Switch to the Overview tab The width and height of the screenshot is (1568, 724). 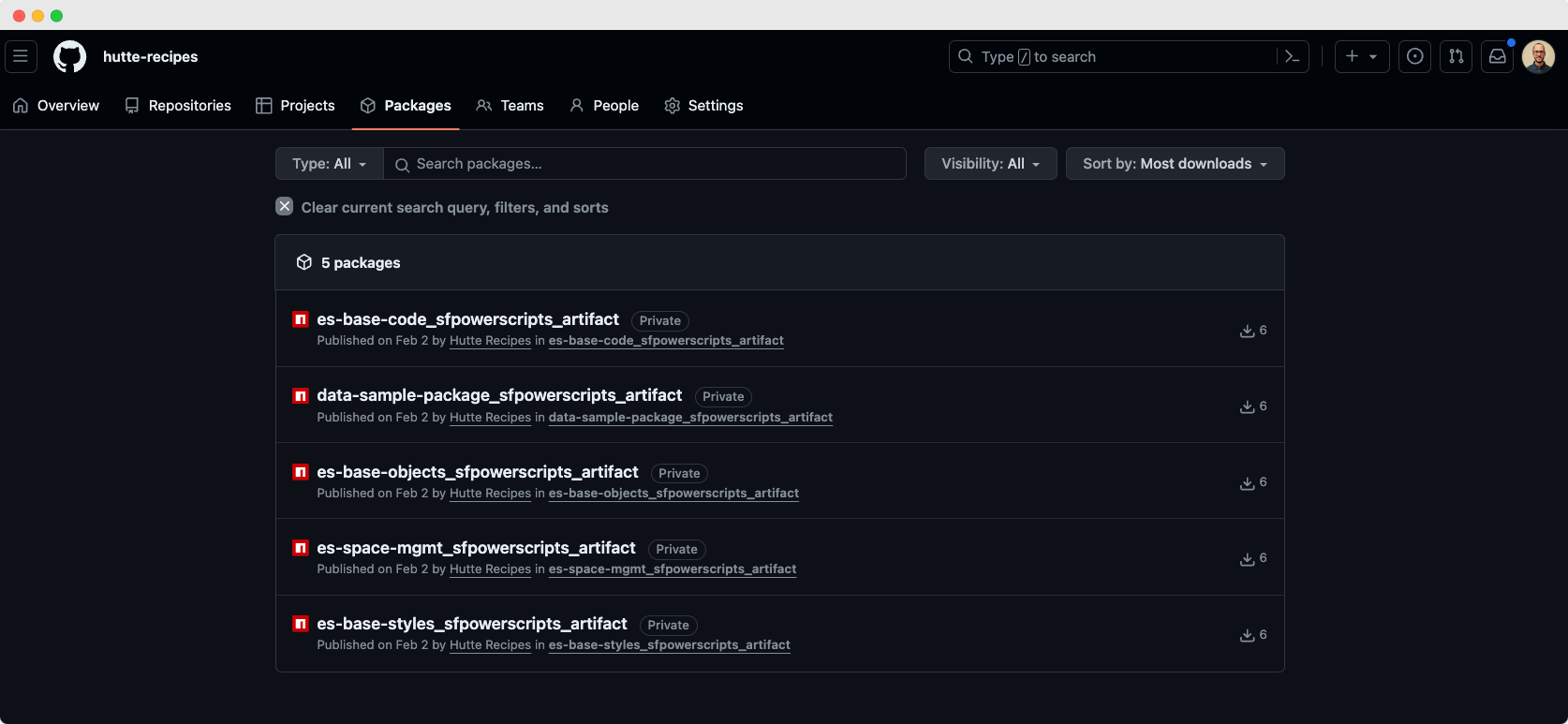56,106
